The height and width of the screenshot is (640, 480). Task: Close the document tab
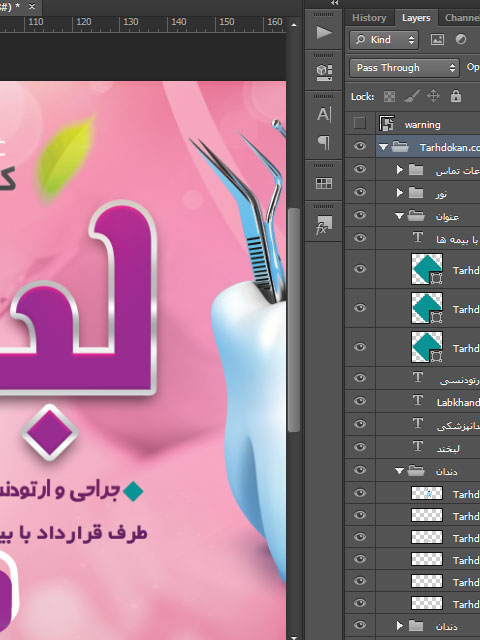coord(32,7)
